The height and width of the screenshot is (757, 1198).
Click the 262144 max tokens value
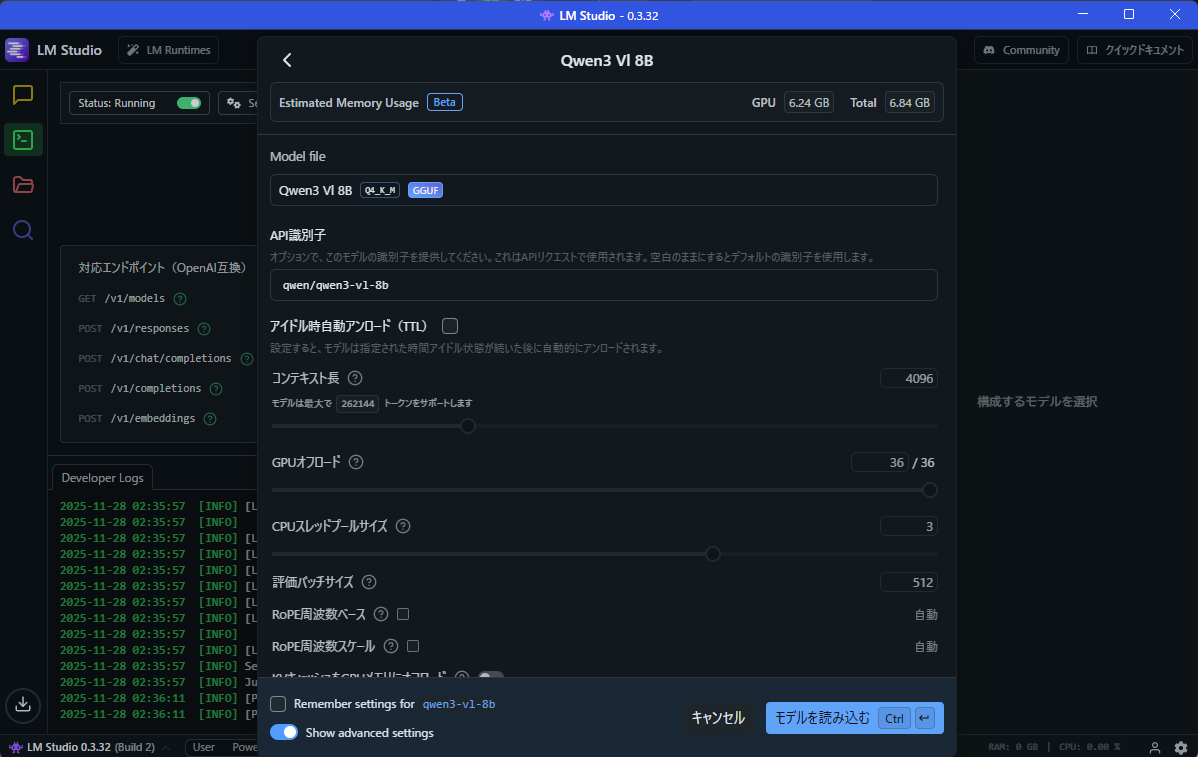[358, 403]
